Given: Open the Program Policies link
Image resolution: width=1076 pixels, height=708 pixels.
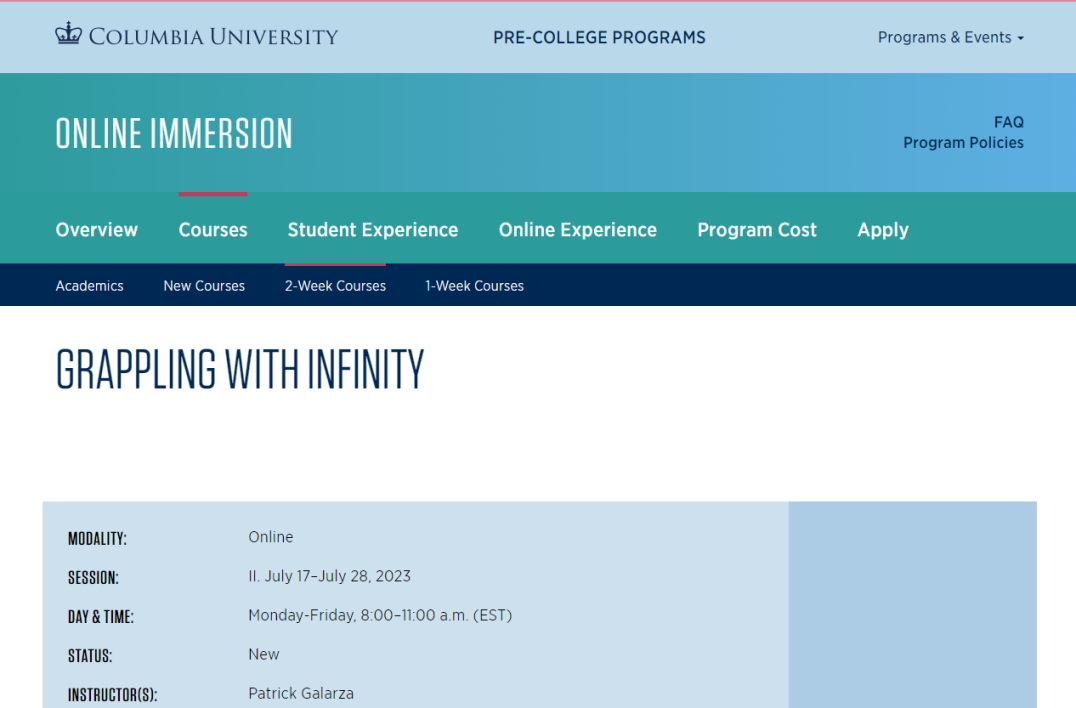Looking at the screenshot, I should coord(963,143).
